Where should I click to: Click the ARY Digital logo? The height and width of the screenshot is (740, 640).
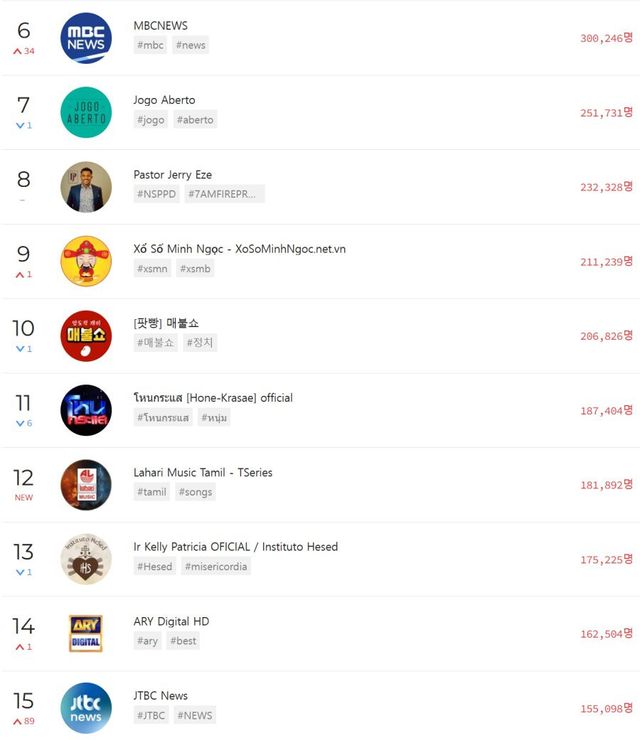86,634
